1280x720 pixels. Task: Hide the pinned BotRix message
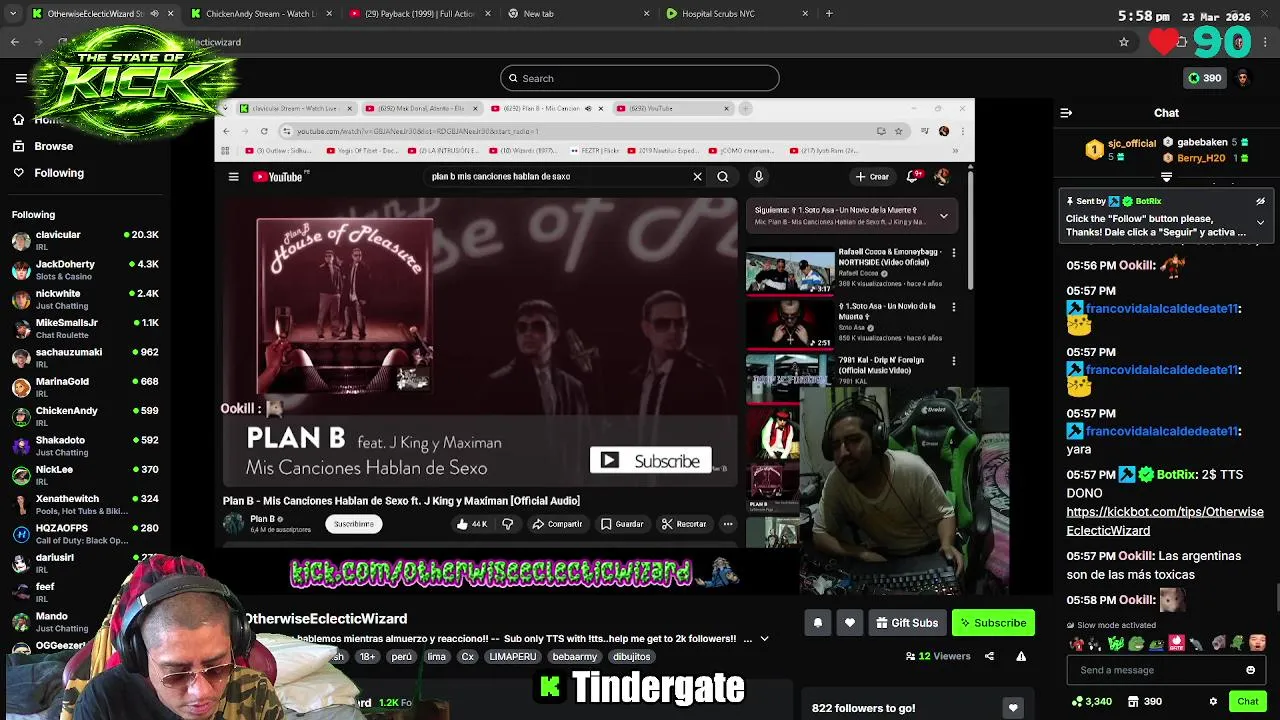(x=1260, y=201)
